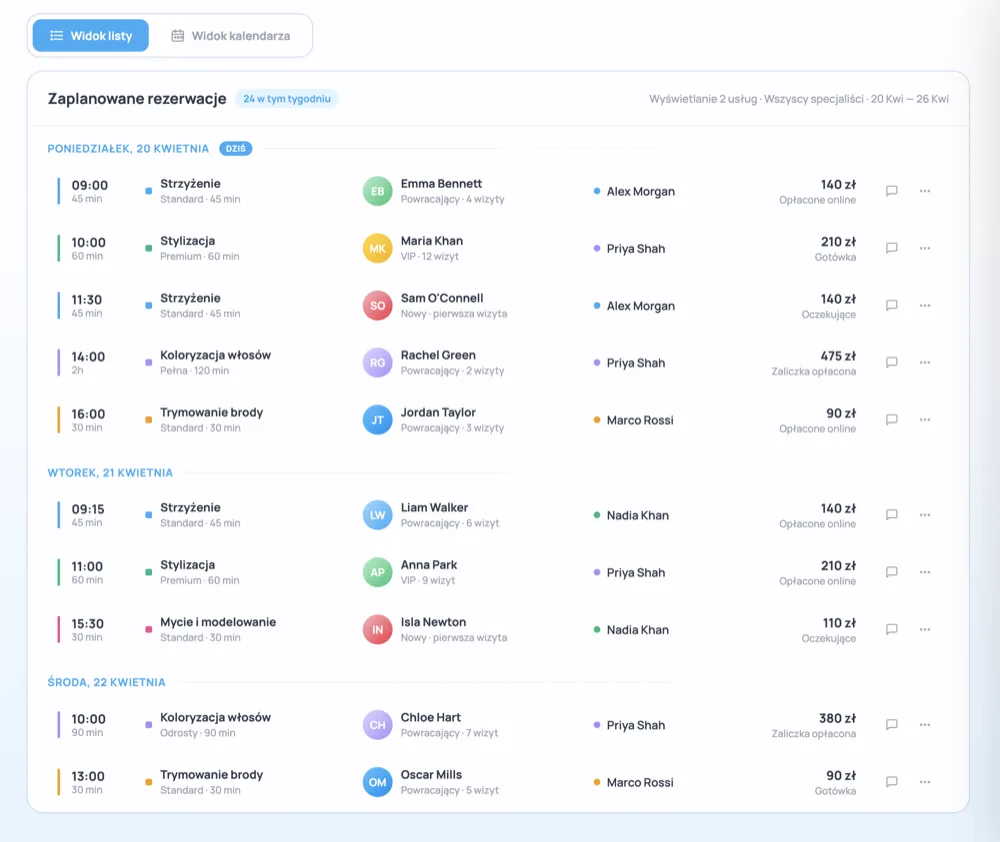1000x842 pixels.
Task: Open client name Rachel Green
Action: coord(438,355)
